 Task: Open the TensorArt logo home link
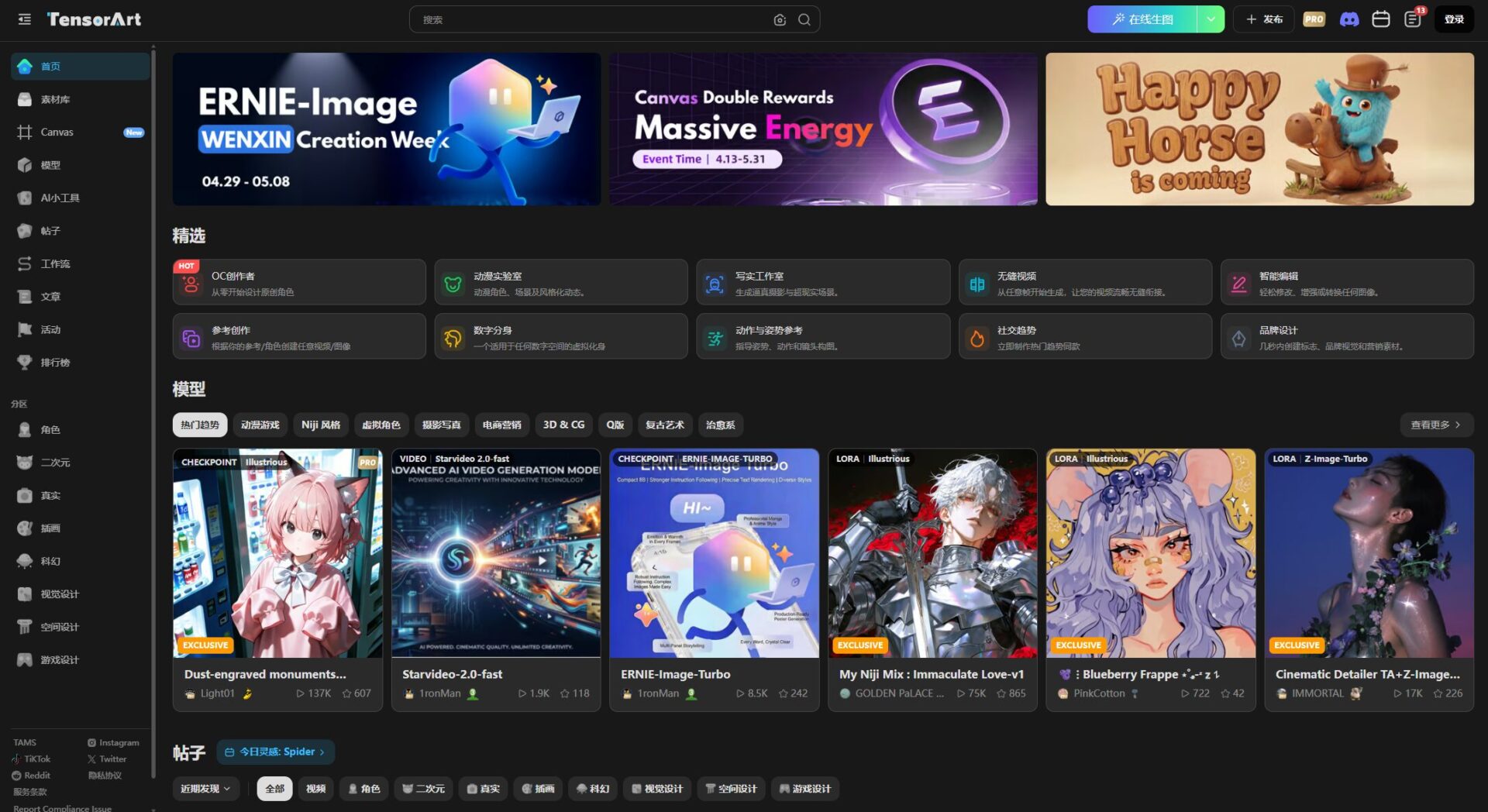[94, 19]
